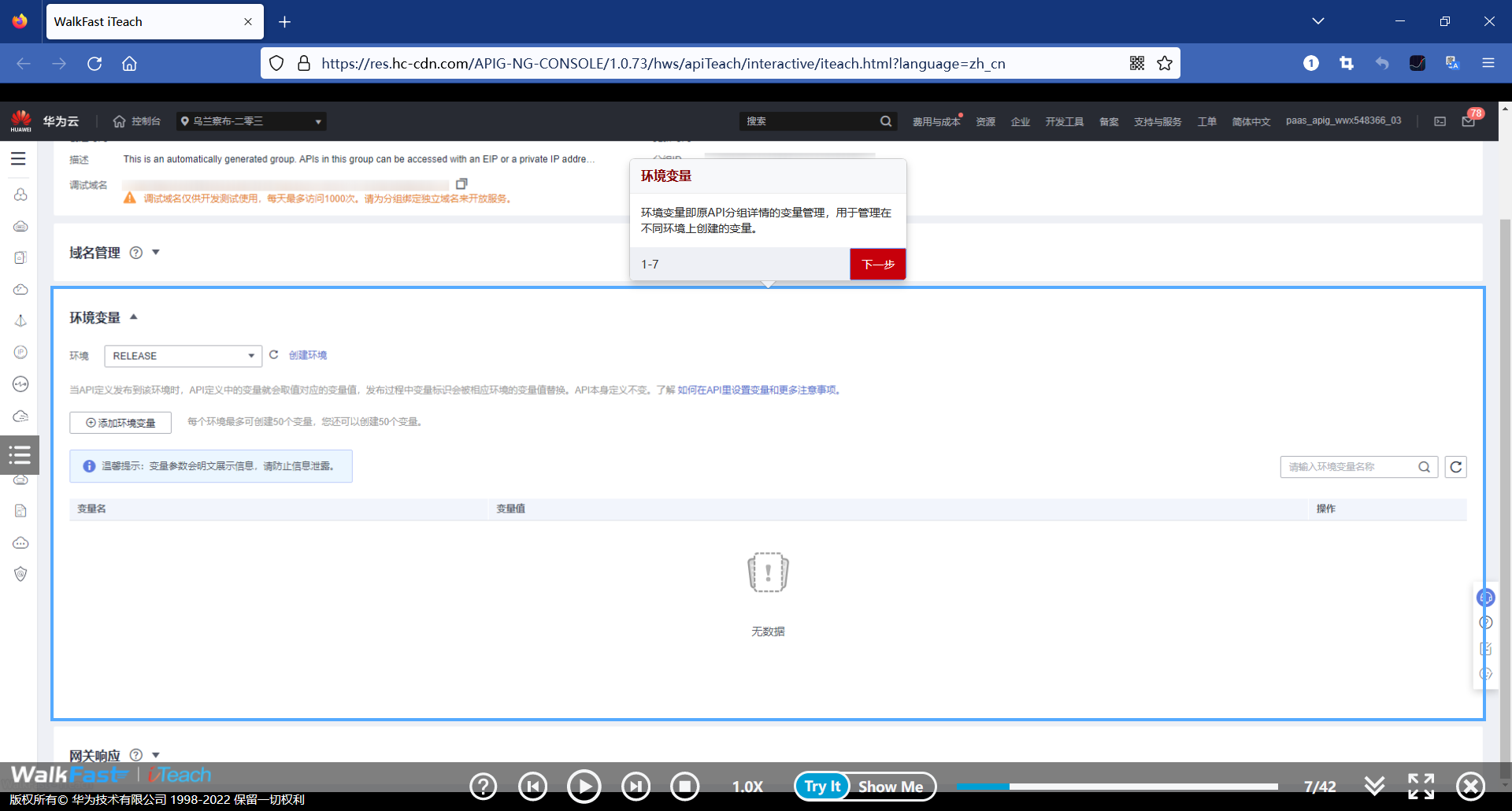Select 工单 in the top navigation
Viewport: 1512px width, 811px height.
click(1207, 121)
